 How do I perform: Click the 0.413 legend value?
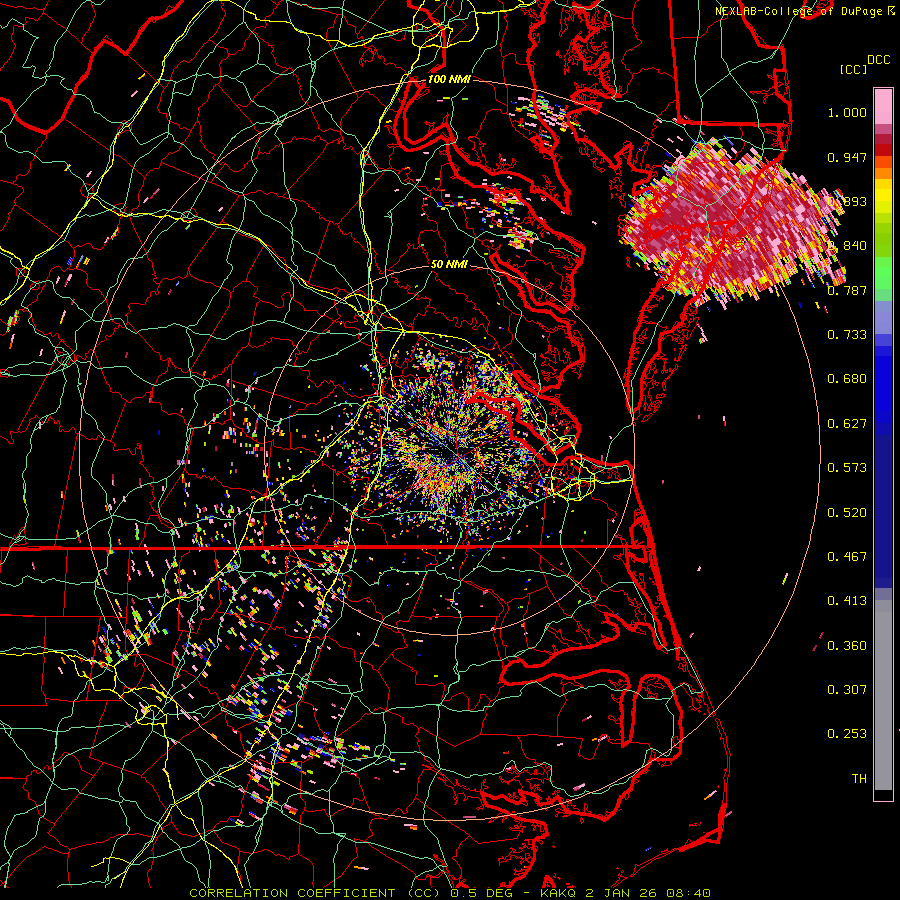847,601
